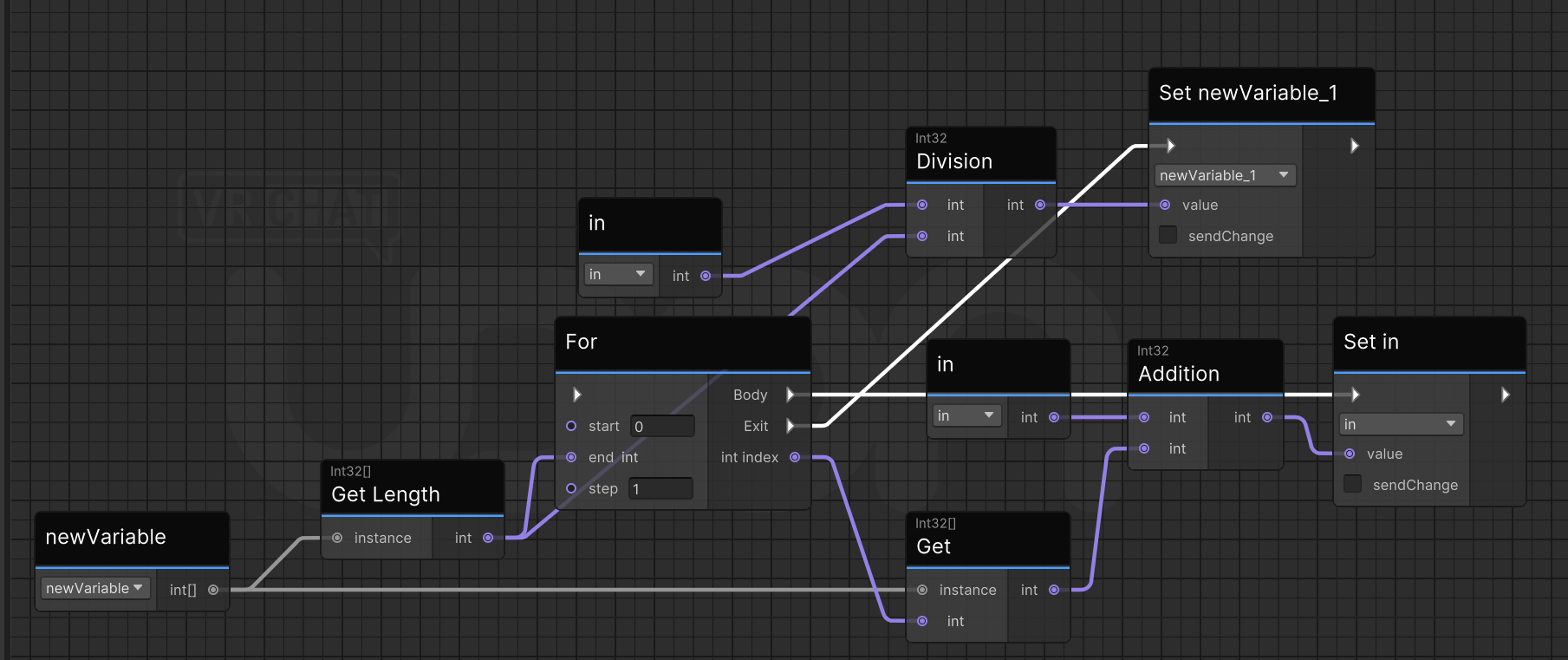This screenshot has height=660, width=1568.
Task: Click the Body flow output arrow on For node
Action: pos(791,395)
